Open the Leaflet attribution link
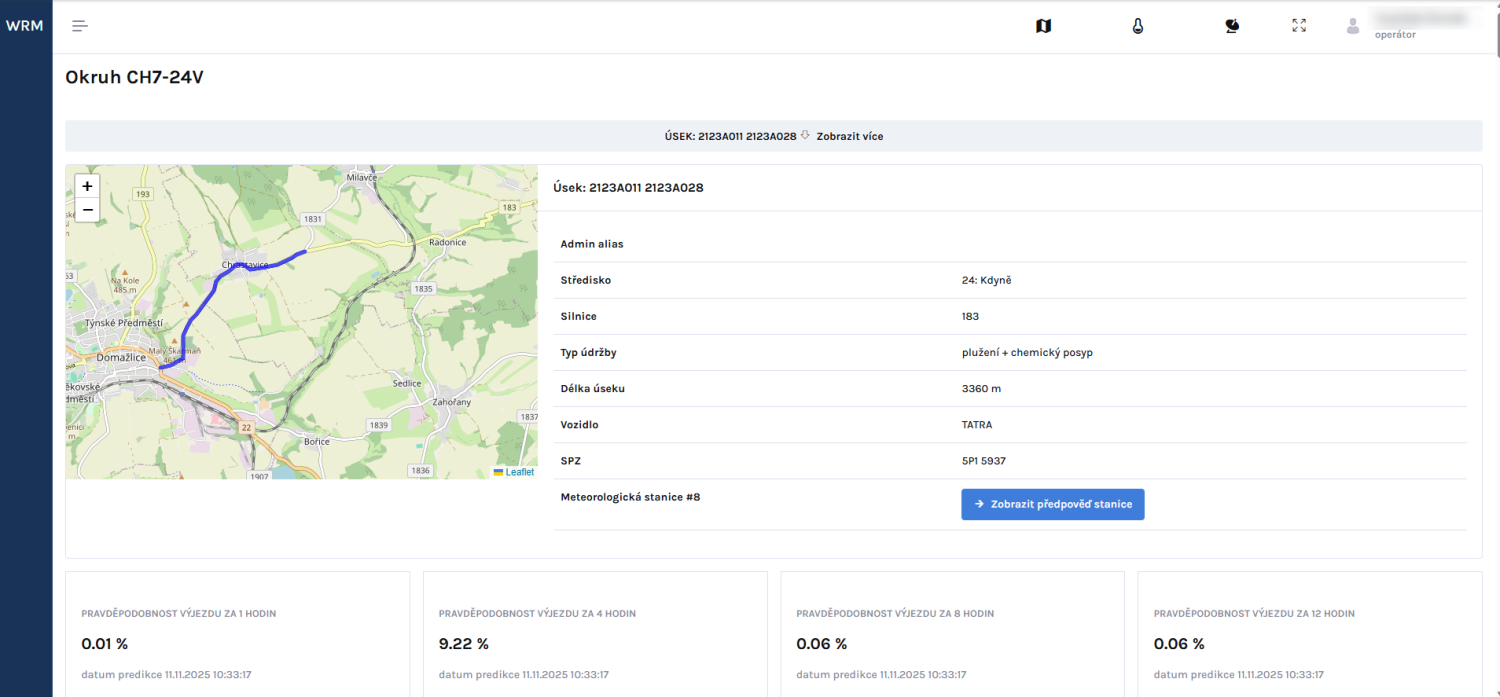 point(519,472)
